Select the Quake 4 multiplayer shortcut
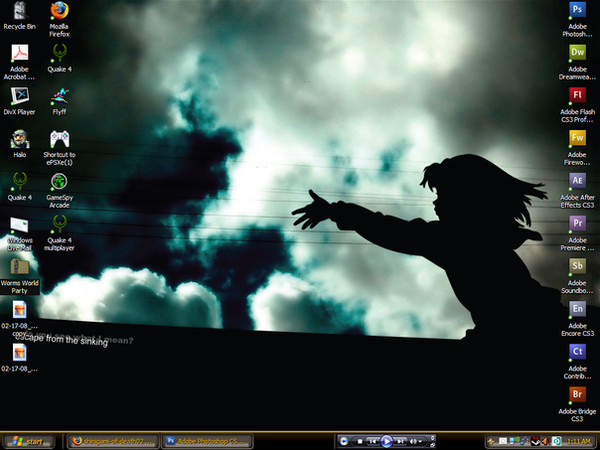This screenshot has width=600, height=450. [x=59, y=233]
